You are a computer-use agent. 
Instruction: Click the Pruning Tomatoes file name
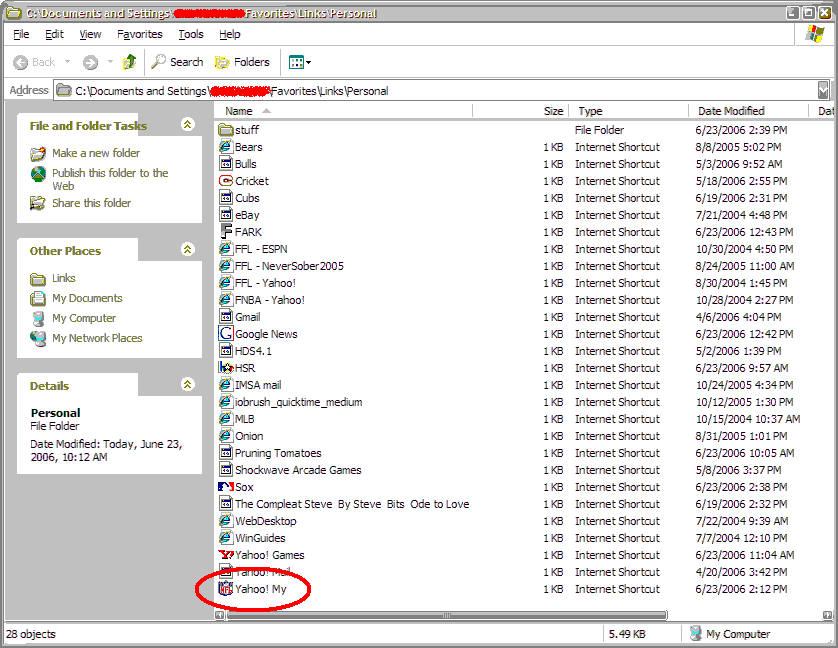(278, 453)
